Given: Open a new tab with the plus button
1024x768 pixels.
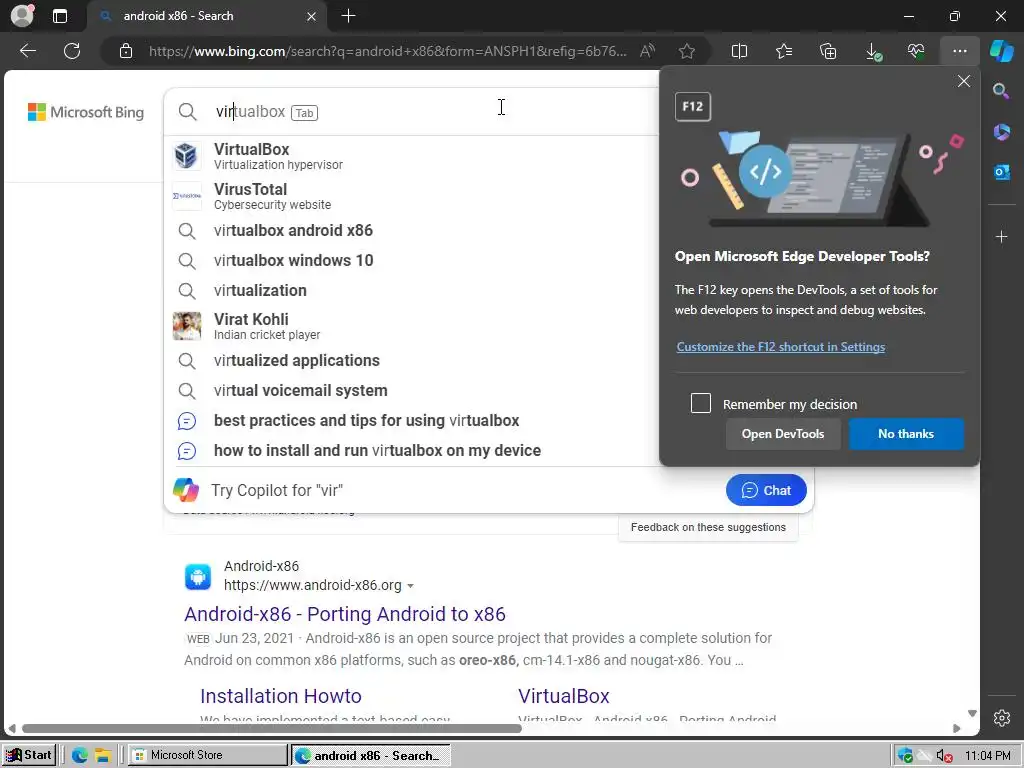Looking at the screenshot, I should 349,16.
